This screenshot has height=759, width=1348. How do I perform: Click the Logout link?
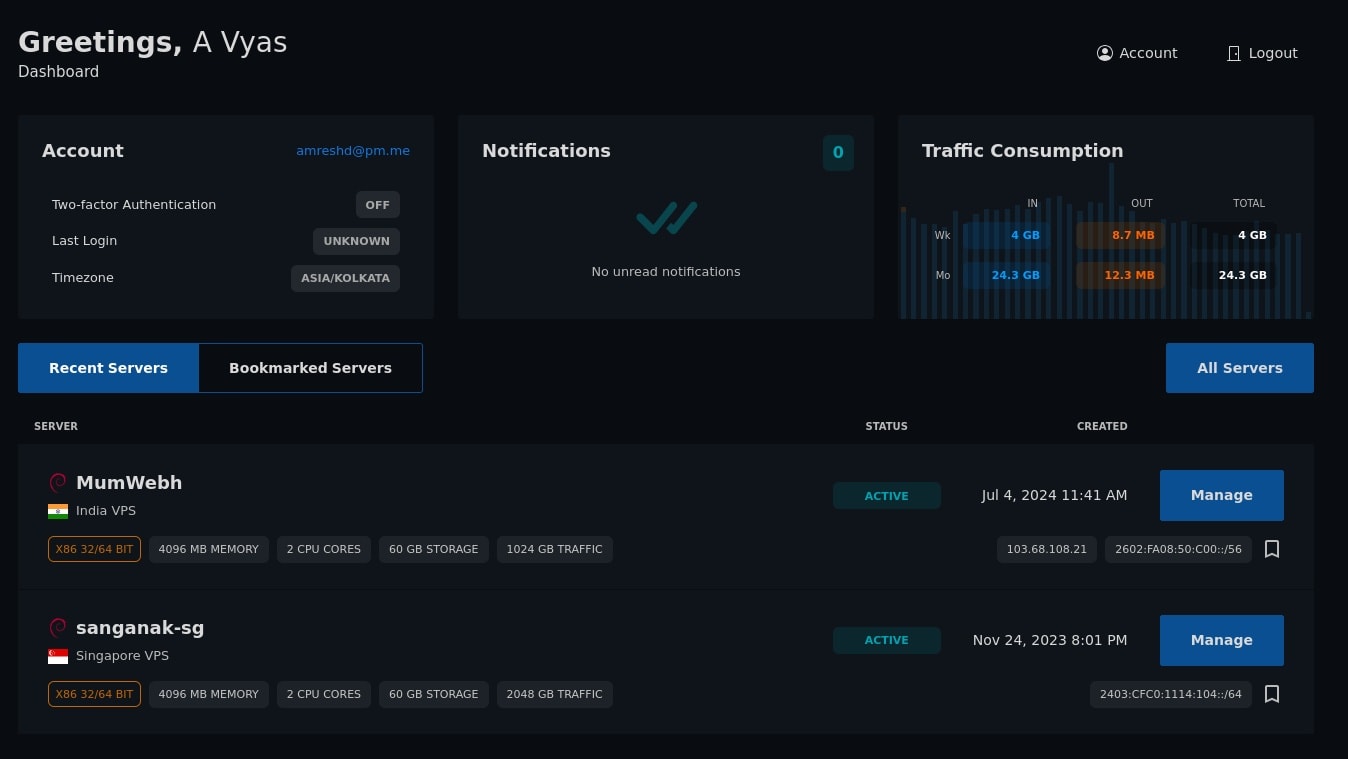[x=1262, y=53]
